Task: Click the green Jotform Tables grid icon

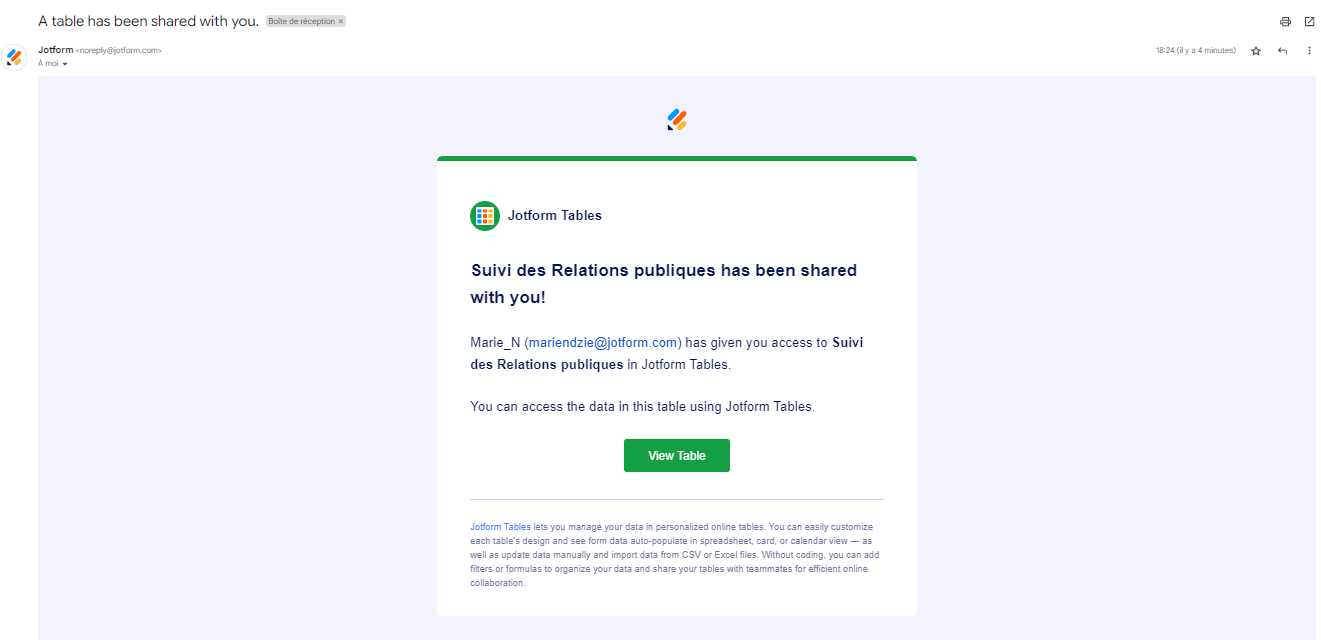Action: point(485,215)
